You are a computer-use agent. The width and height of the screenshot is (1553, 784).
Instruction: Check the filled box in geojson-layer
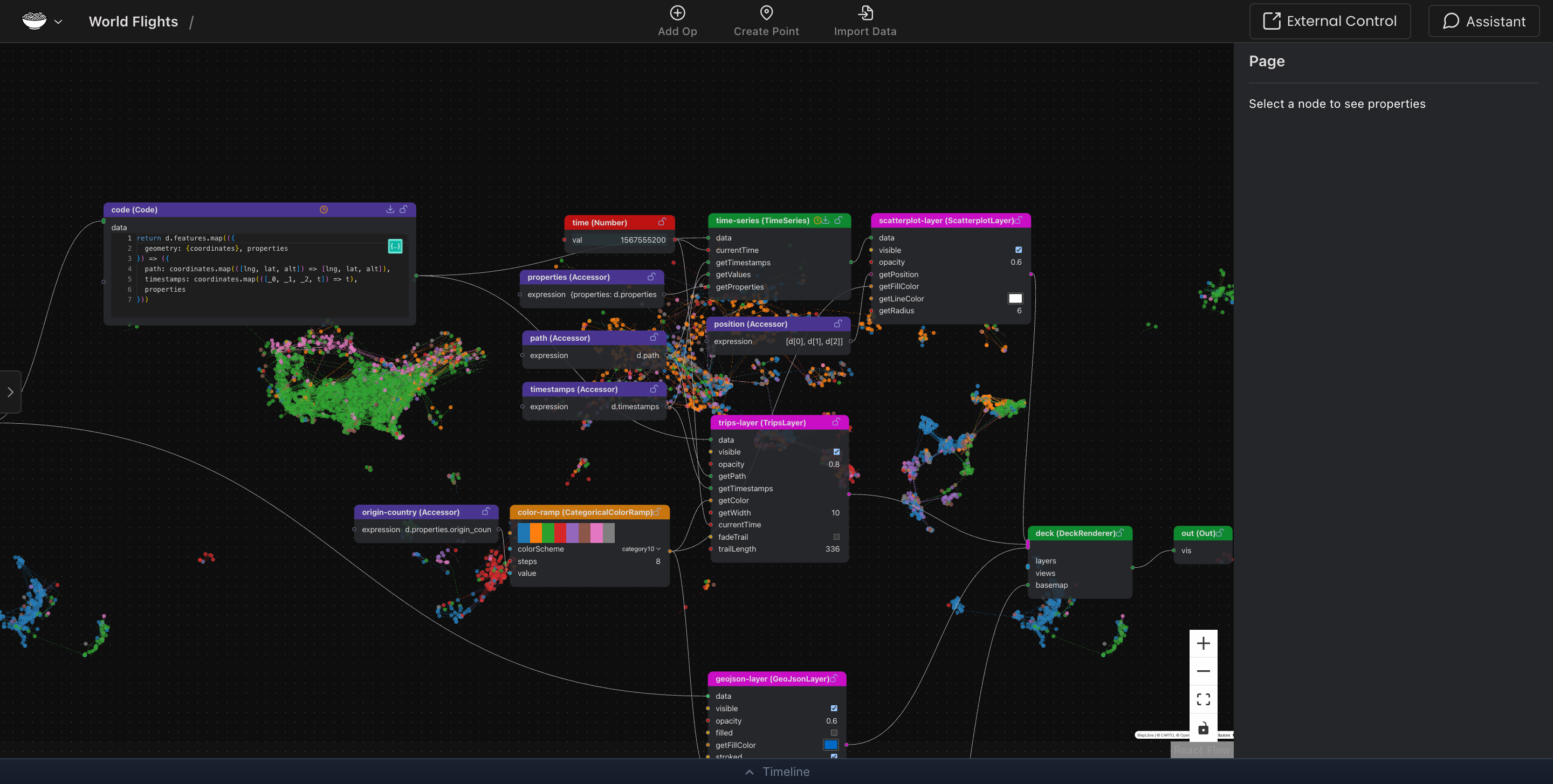(x=834, y=732)
